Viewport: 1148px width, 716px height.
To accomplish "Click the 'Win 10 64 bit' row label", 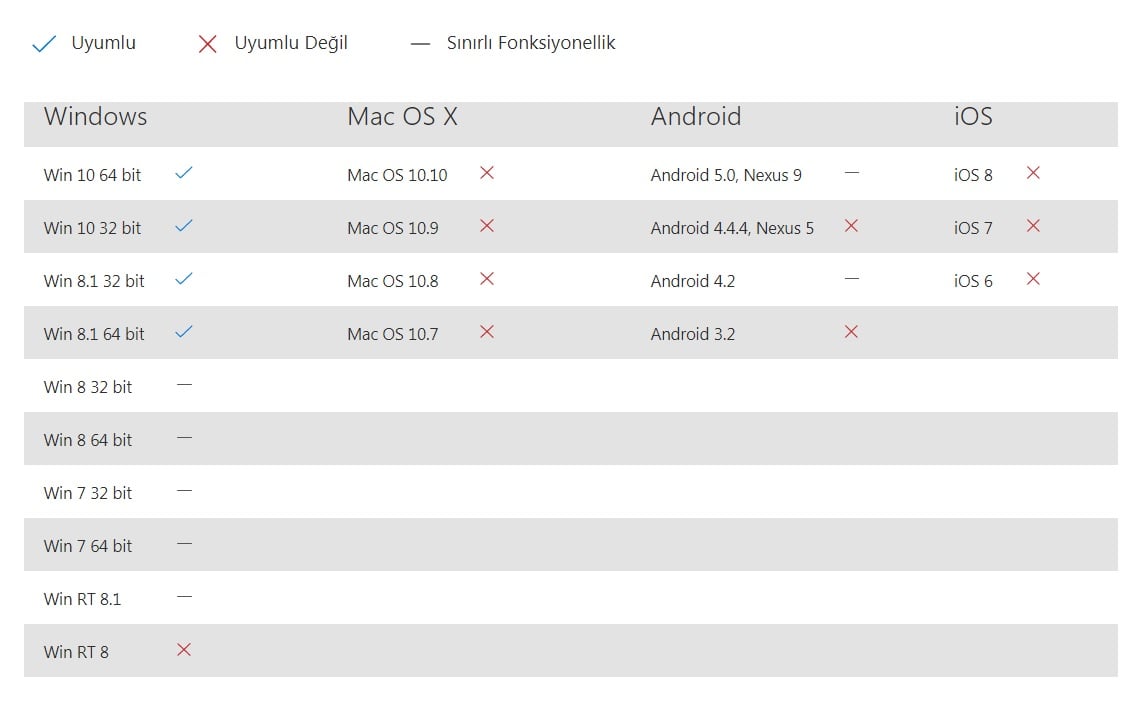I will click(92, 175).
